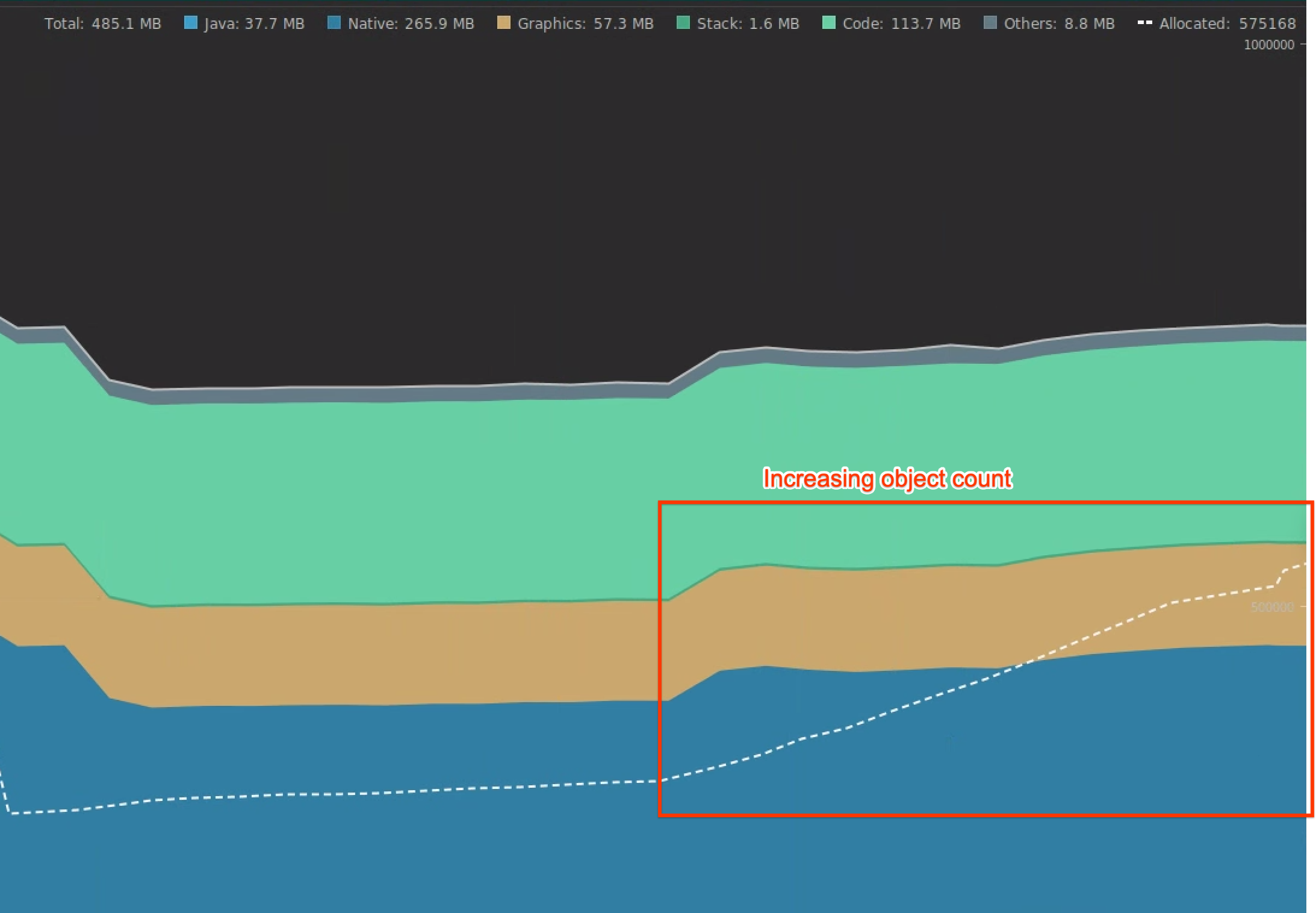Select the Java: 37.7 MB text
Image resolution: width=1316 pixels, height=913 pixels.
tap(255, 24)
